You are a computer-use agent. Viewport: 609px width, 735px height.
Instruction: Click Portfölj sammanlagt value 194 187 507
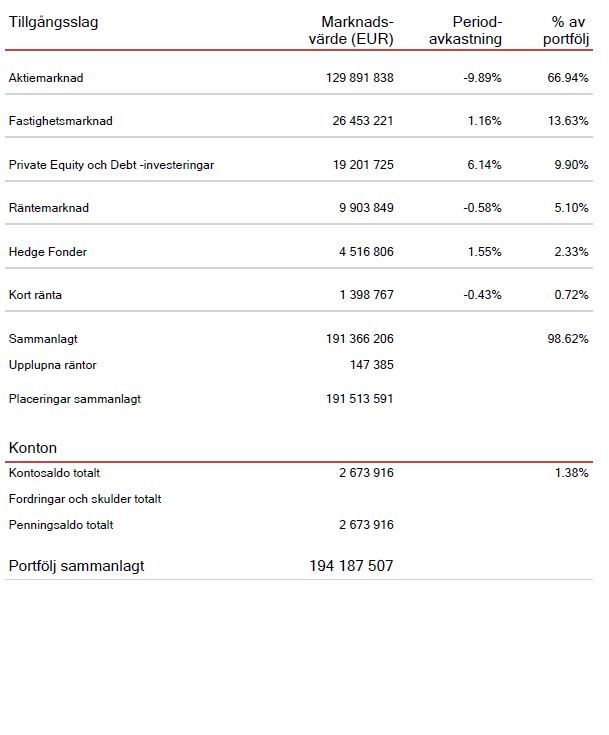351,566
